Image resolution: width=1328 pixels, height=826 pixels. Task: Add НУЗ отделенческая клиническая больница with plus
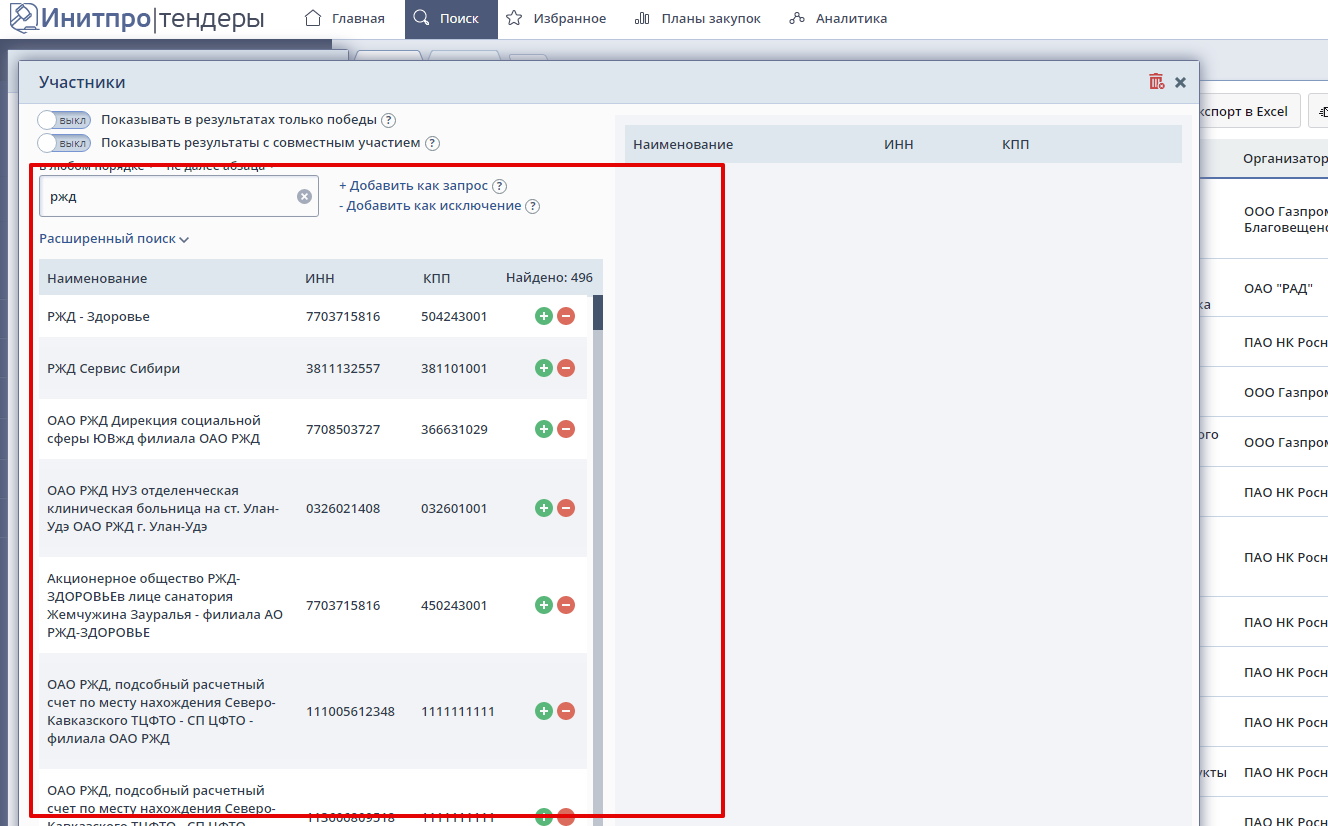544,508
